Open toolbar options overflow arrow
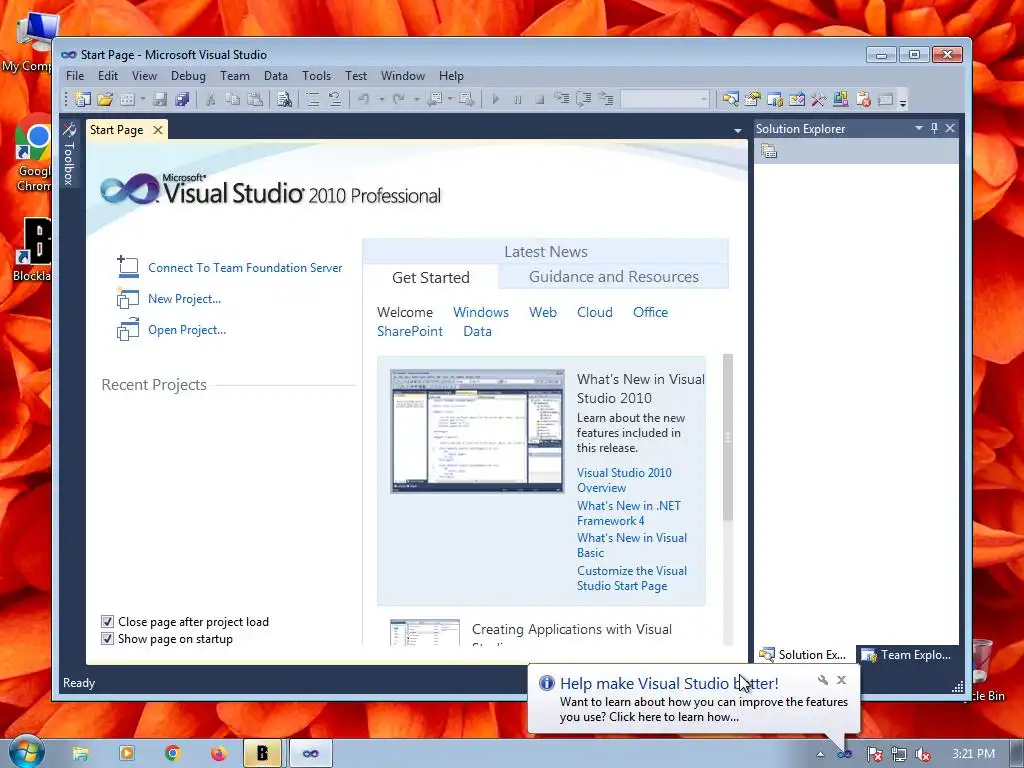Screen dimensions: 1024x768 pyautogui.click(x=903, y=101)
